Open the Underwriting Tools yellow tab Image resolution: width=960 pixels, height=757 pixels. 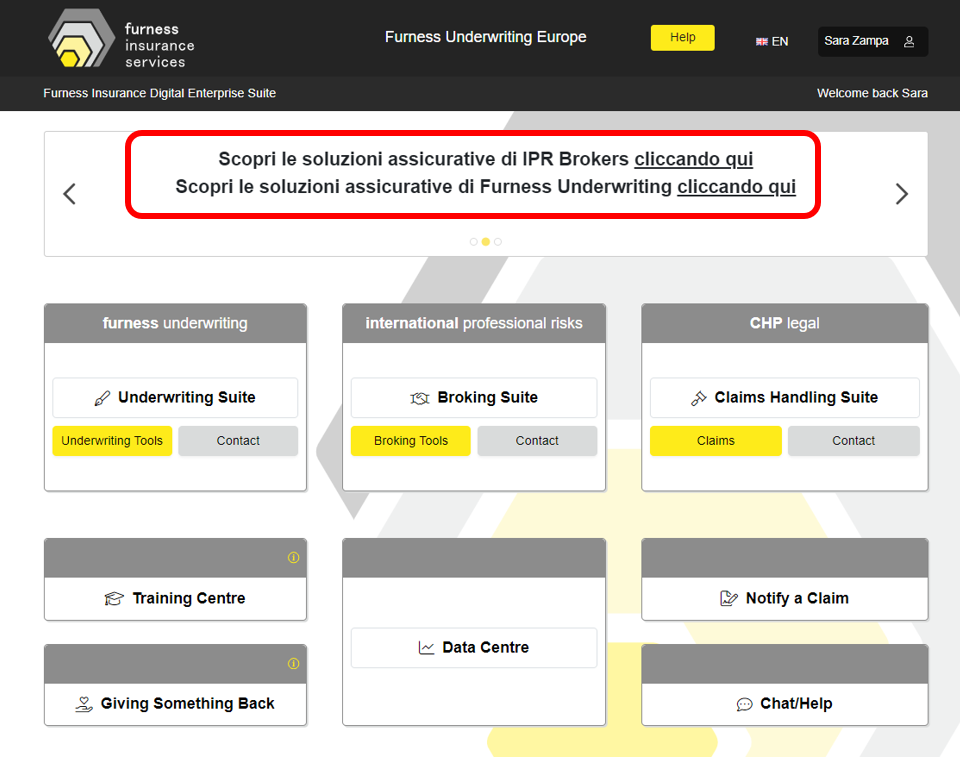tap(112, 441)
